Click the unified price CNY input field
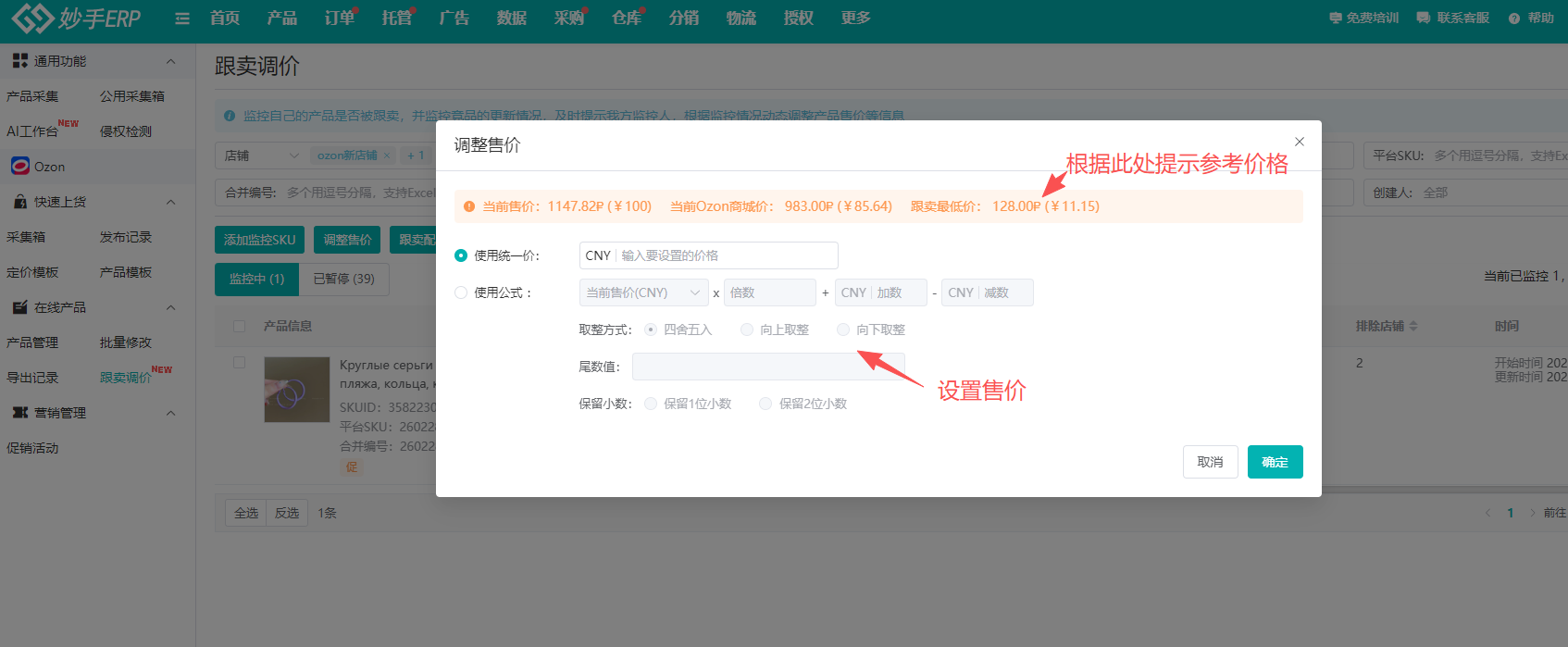This screenshot has height=647, width=1568. (709, 255)
